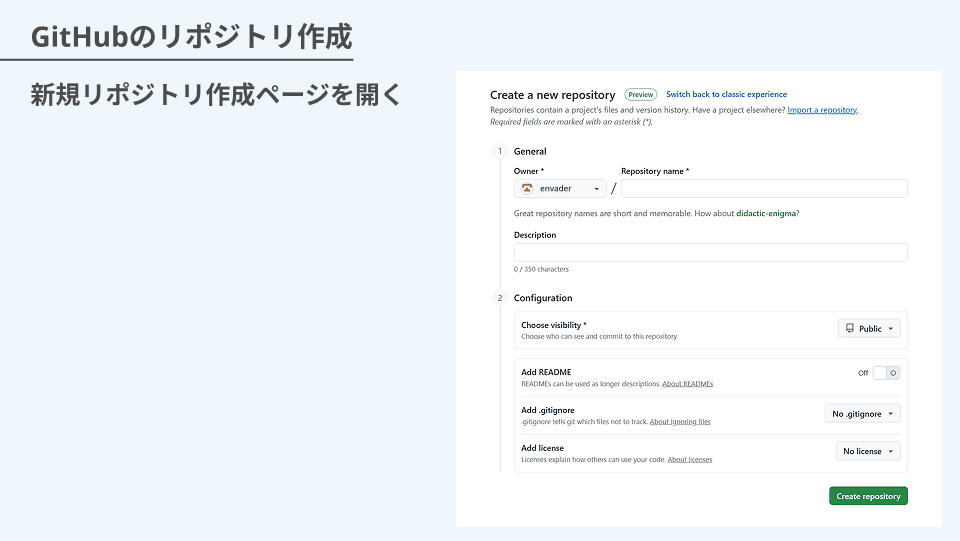The height and width of the screenshot is (541, 960).
Task: Follow Switch back to classic experience link
Action: pos(726,94)
